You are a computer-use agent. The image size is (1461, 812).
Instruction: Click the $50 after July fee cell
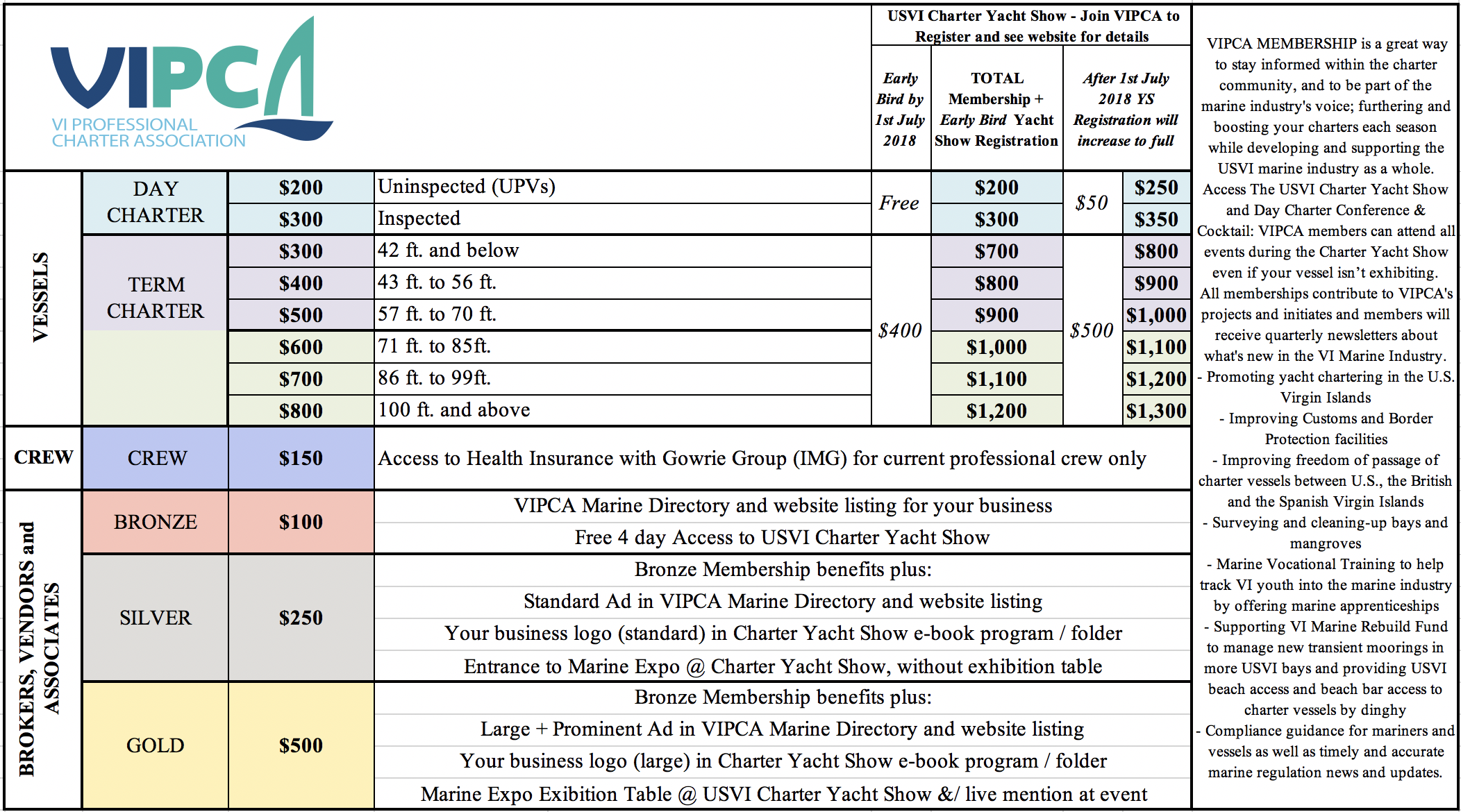coord(1092,203)
